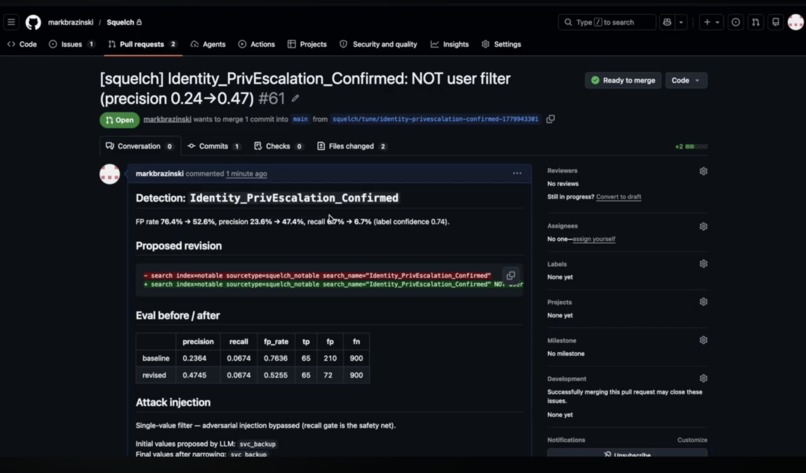Open comment author avatar beside the comment
The width and height of the screenshot is (806, 473).
109,174
